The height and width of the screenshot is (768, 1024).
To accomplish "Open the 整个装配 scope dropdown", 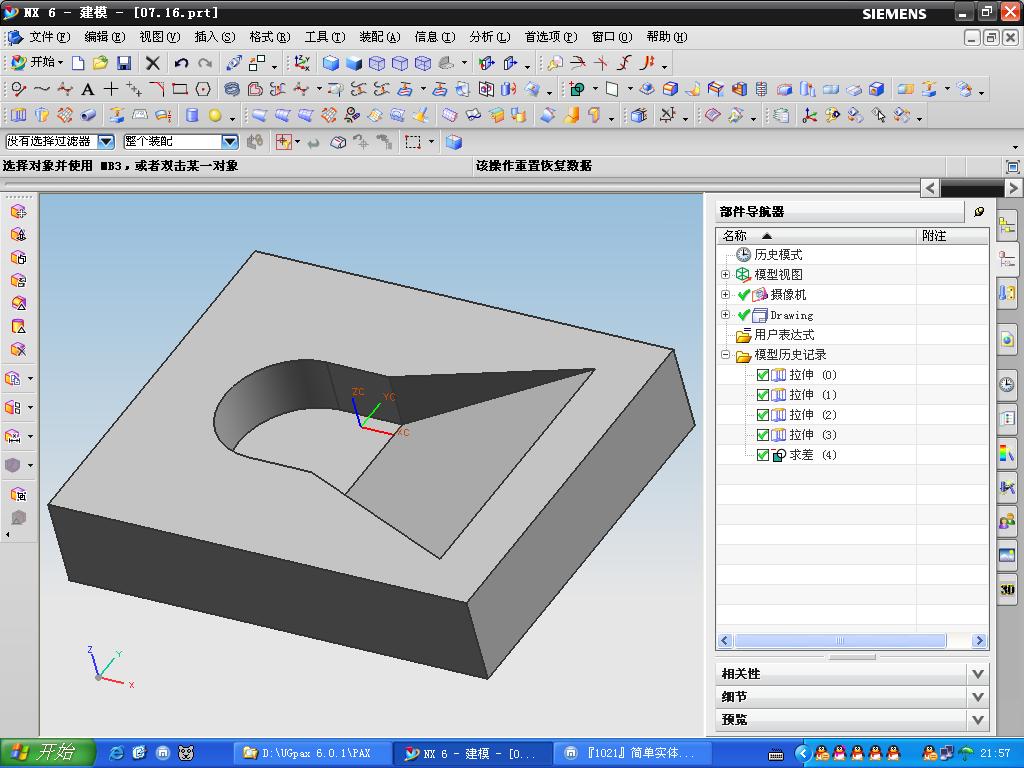I will click(x=229, y=141).
